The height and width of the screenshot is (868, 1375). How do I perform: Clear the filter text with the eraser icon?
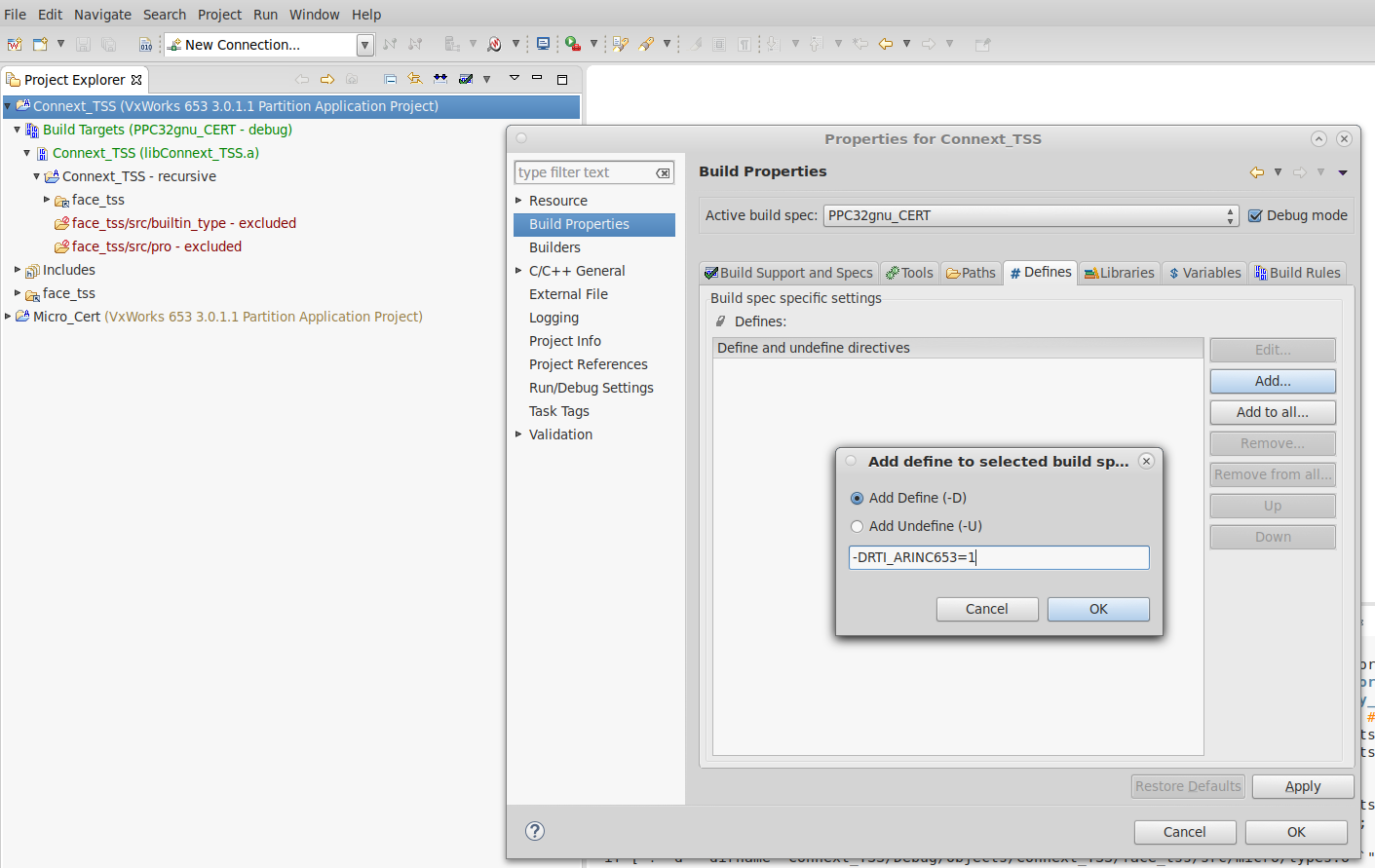point(663,172)
